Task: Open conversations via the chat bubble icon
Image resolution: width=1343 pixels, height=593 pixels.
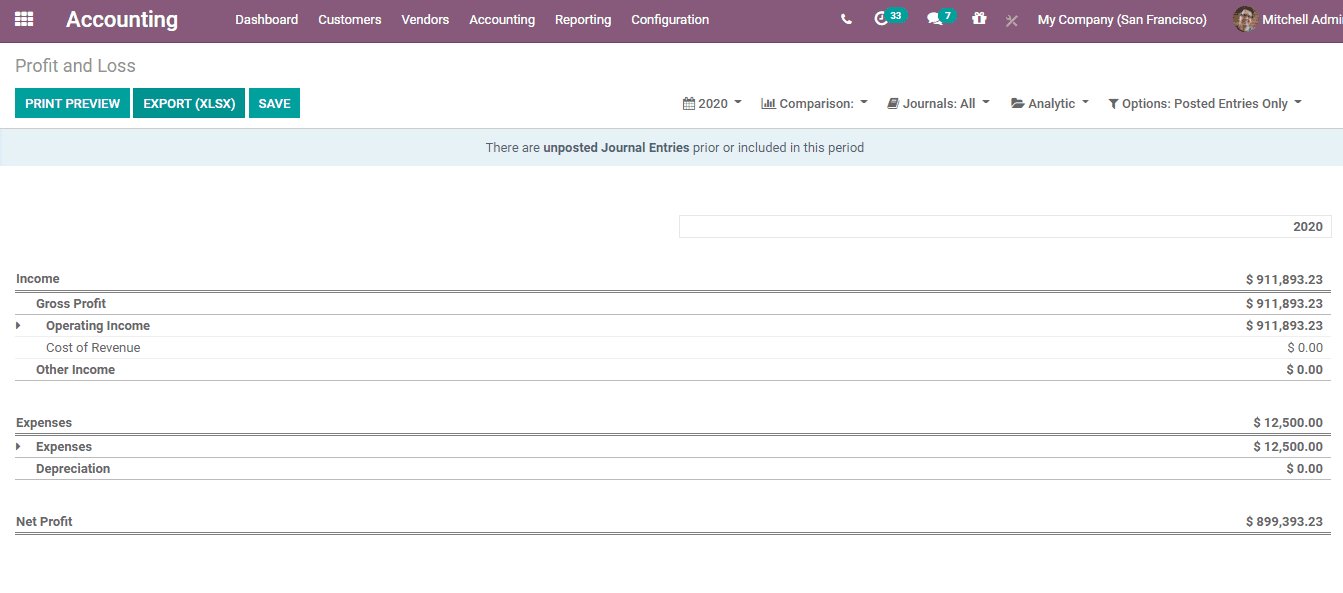Action: click(x=934, y=19)
